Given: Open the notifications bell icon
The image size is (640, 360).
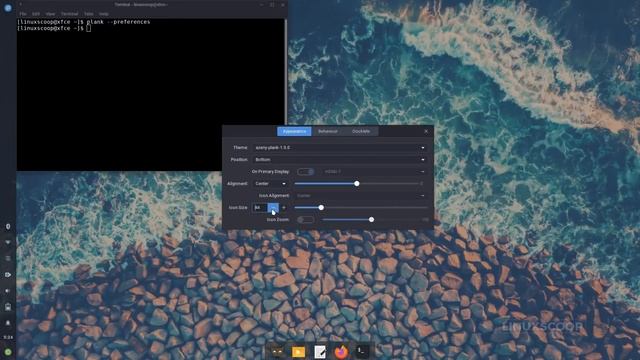Looking at the screenshot, I should [x=8, y=323].
